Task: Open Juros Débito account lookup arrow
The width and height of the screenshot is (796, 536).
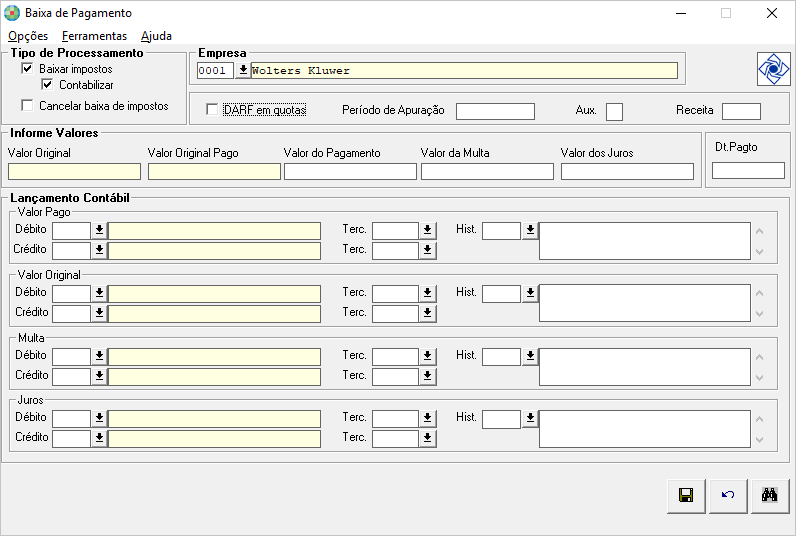Action: click(x=100, y=418)
